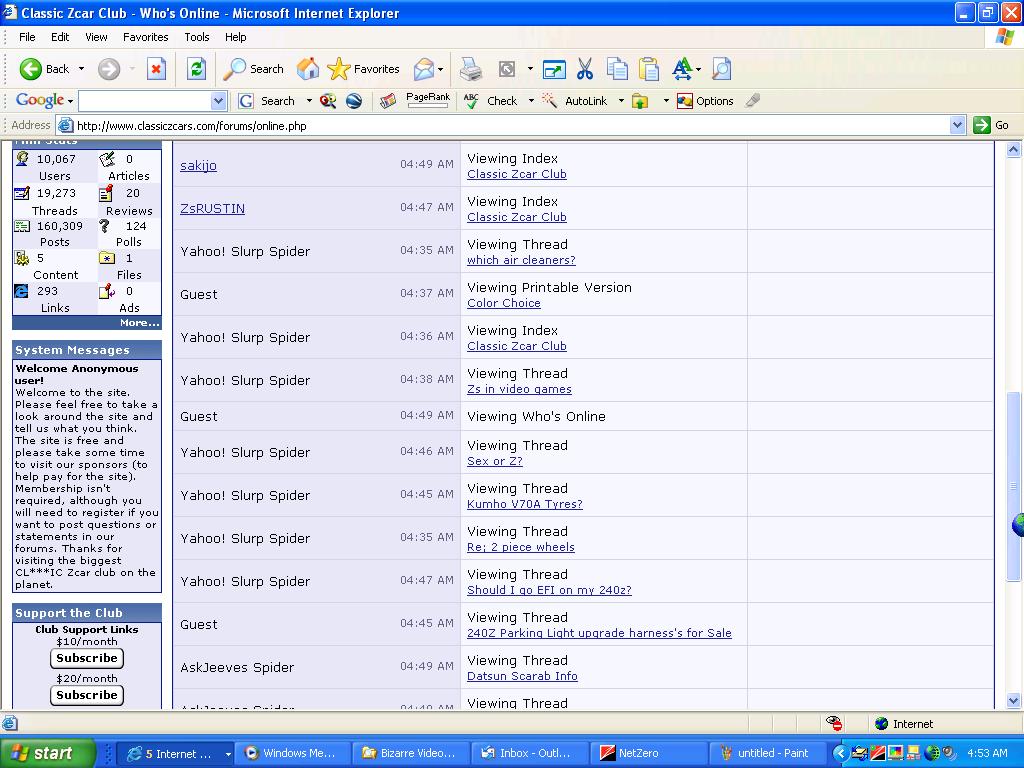Click in the Google toolbar search field

click(144, 101)
